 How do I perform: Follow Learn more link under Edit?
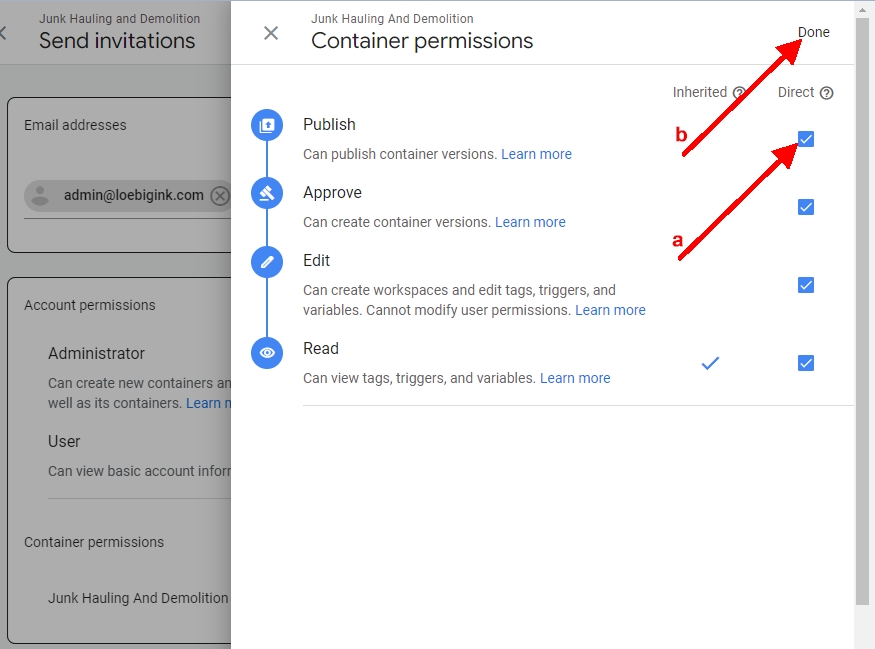(610, 310)
